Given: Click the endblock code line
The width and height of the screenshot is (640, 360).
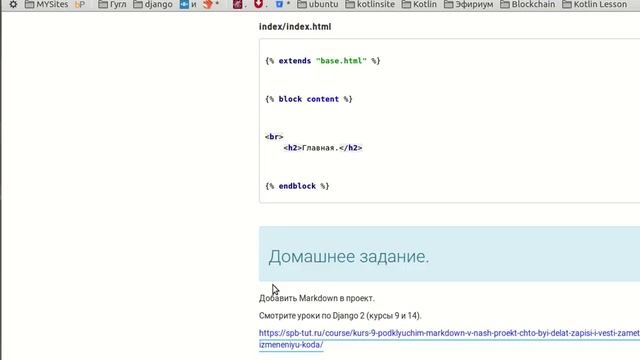Looking at the screenshot, I should click(297, 186).
